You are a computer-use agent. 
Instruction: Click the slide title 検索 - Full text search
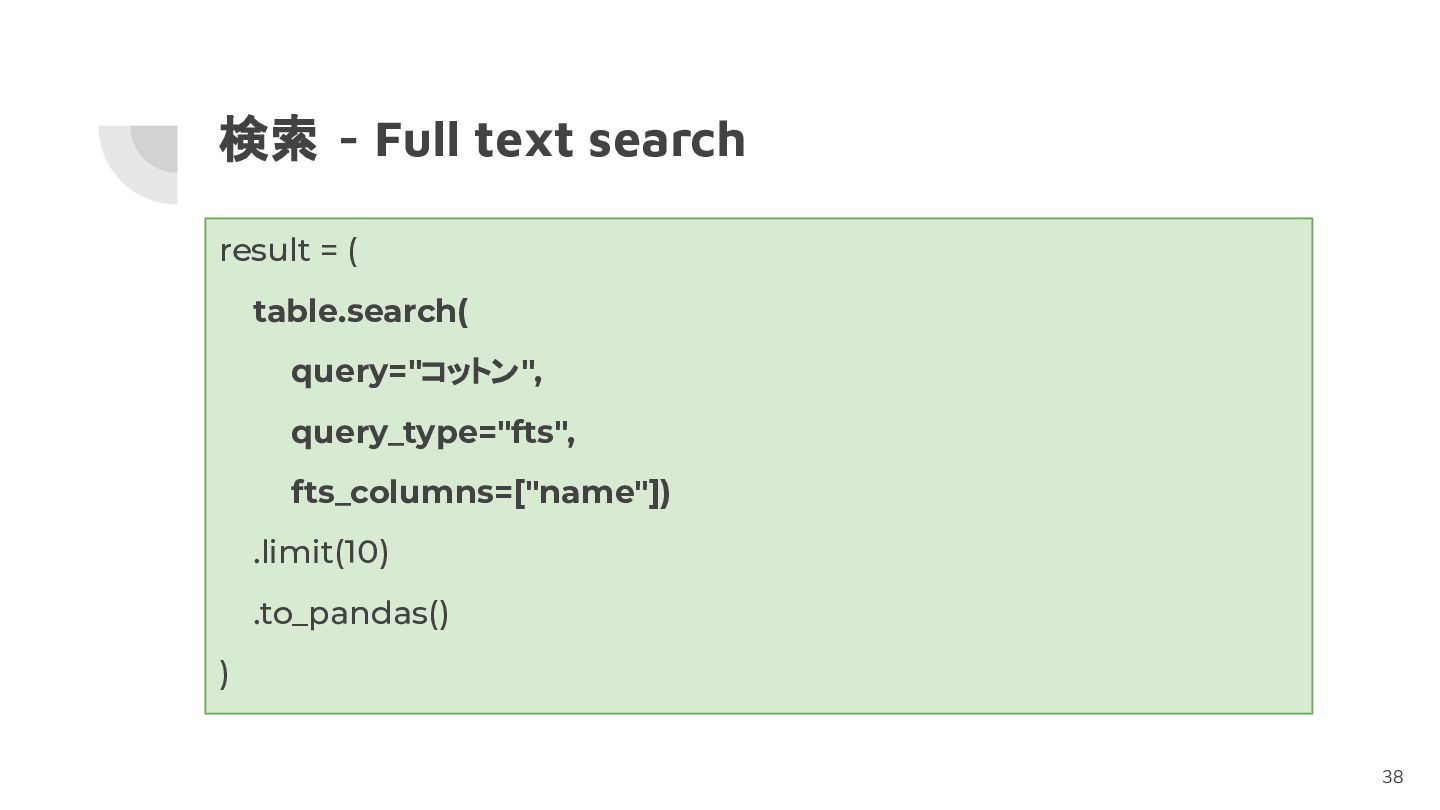point(482,139)
